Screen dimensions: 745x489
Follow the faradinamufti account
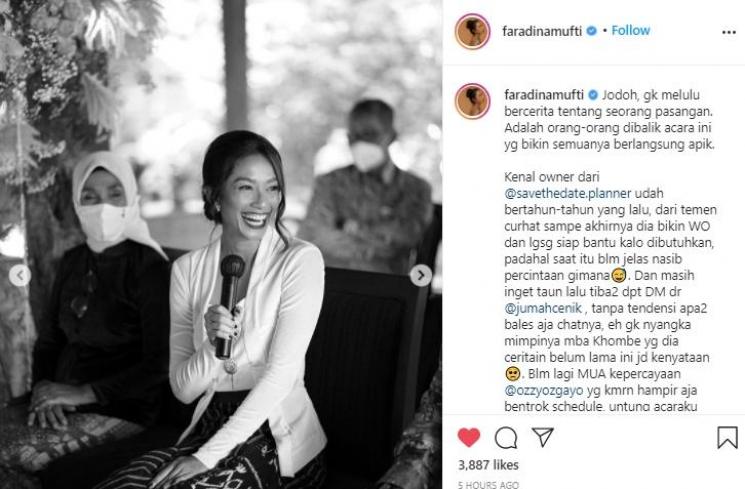[x=630, y=30]
